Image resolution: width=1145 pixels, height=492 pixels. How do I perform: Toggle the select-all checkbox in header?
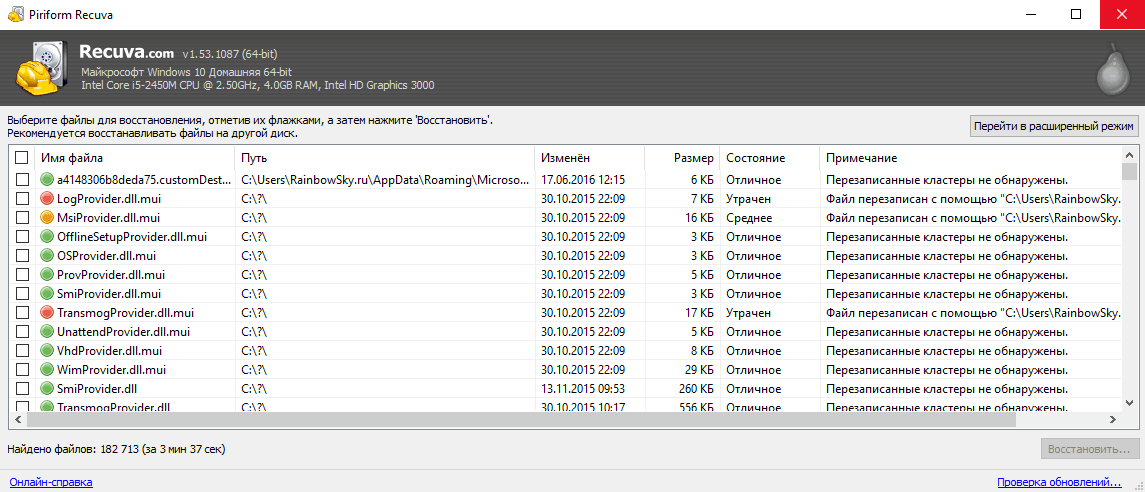(22, 158)
